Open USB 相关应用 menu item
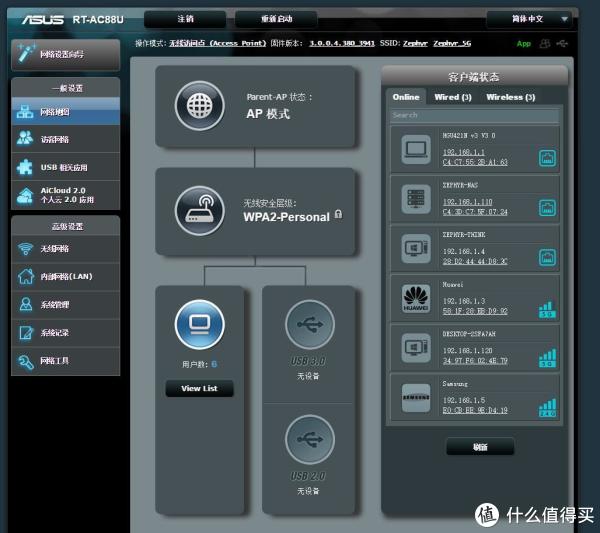The height and width of the screenshot is (533, 600). tap(65, 167)
